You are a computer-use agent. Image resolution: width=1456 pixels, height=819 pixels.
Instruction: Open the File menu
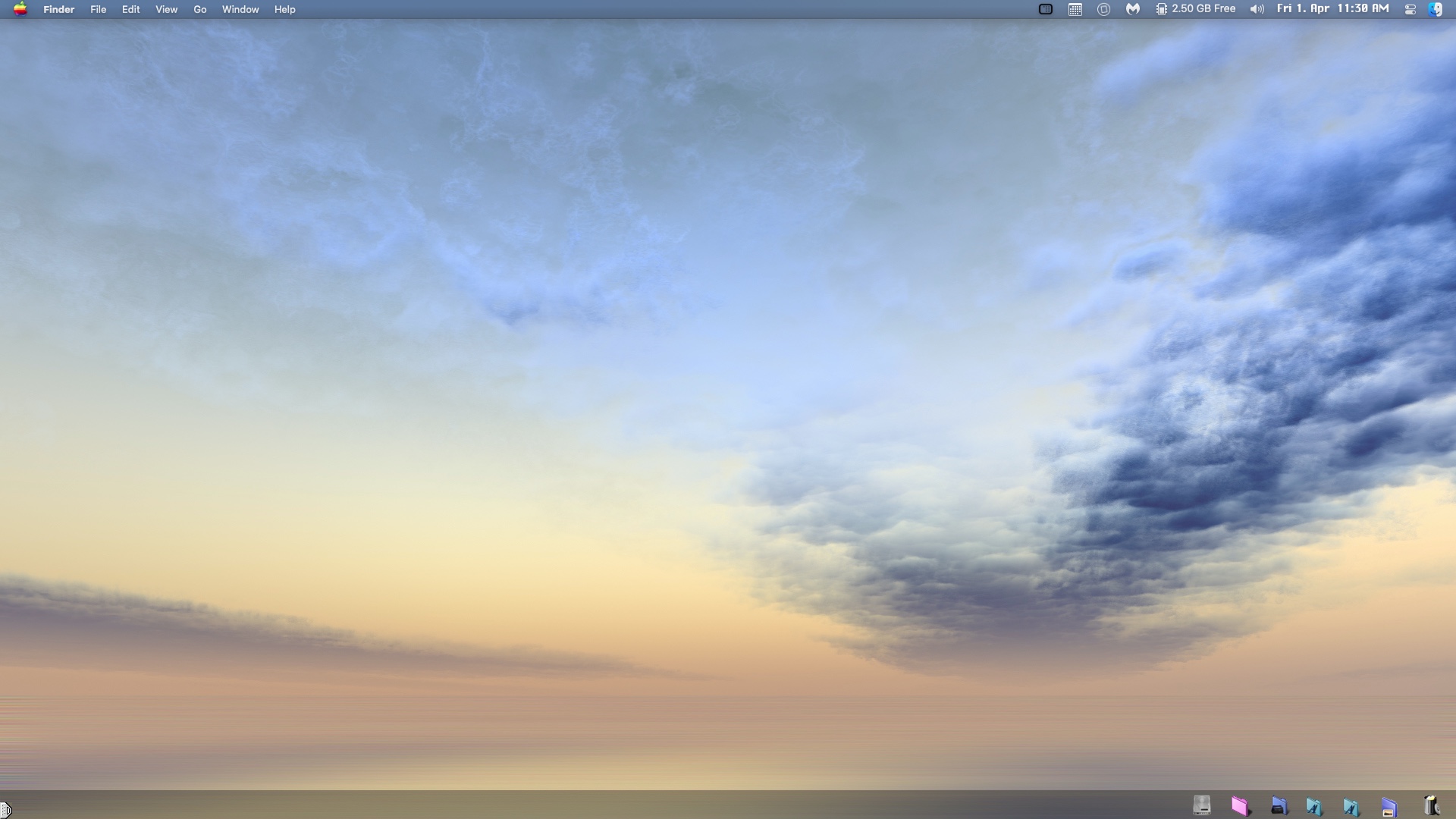click(98, 9)
